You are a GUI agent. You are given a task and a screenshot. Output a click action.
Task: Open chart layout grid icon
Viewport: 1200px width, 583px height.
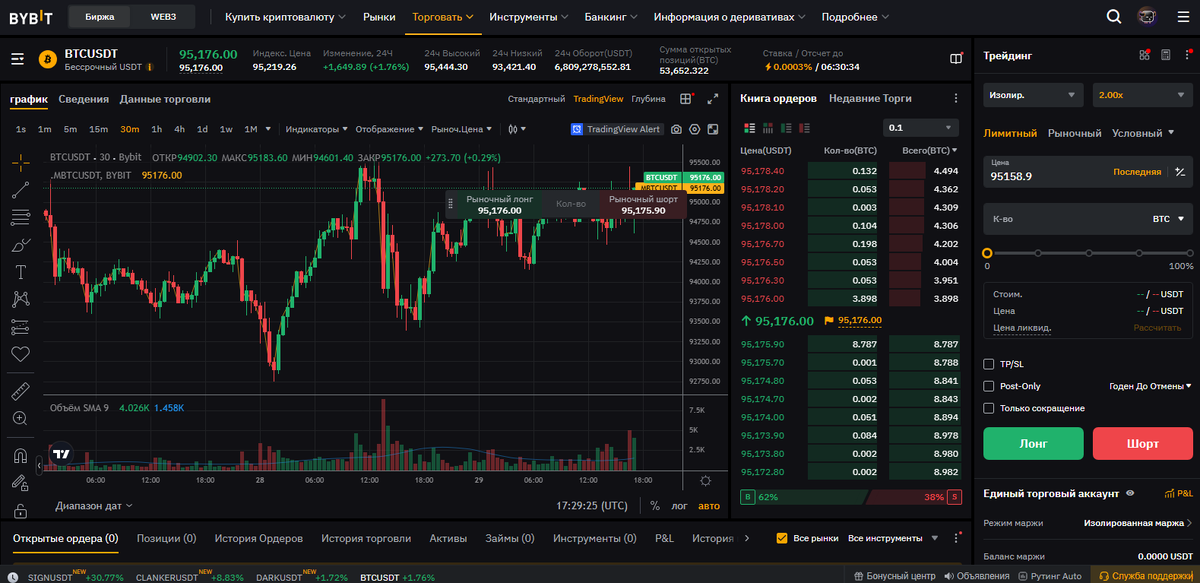[x=686, y=99]
